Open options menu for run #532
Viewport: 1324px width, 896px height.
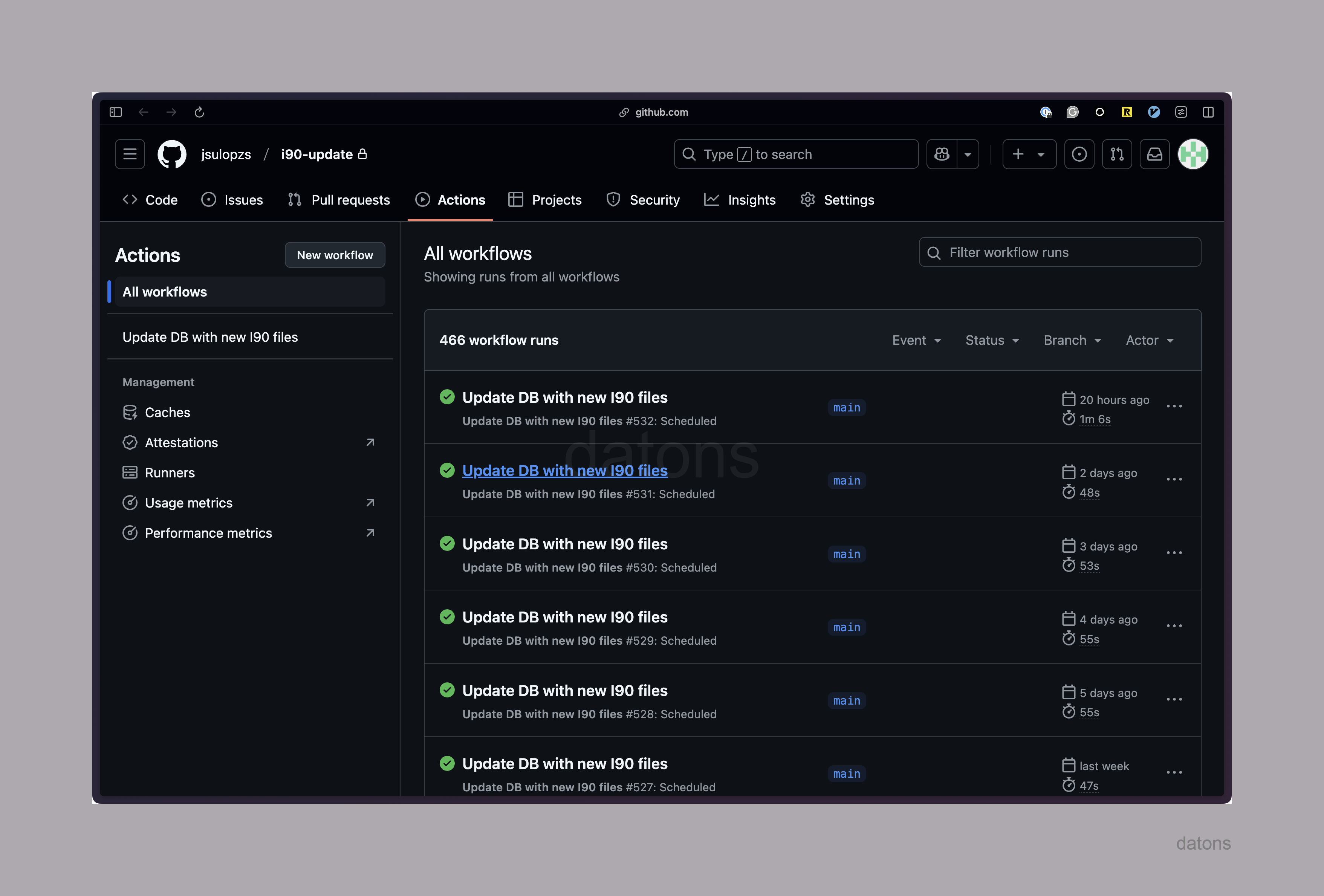[1174, 407]
